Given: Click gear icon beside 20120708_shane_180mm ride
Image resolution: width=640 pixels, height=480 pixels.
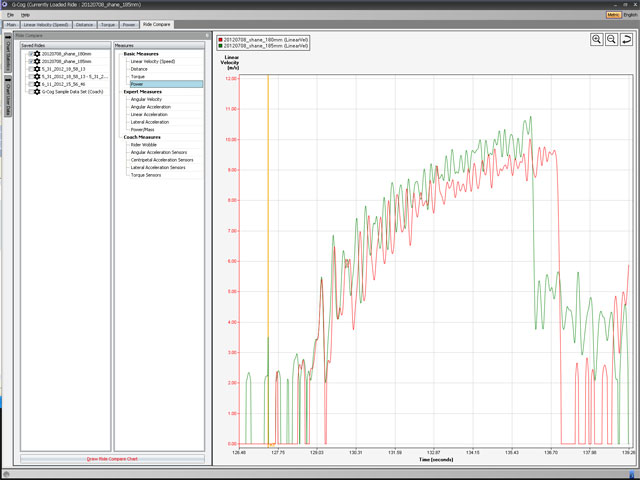Looking at the screenshot, I should [x=37, y=52].
